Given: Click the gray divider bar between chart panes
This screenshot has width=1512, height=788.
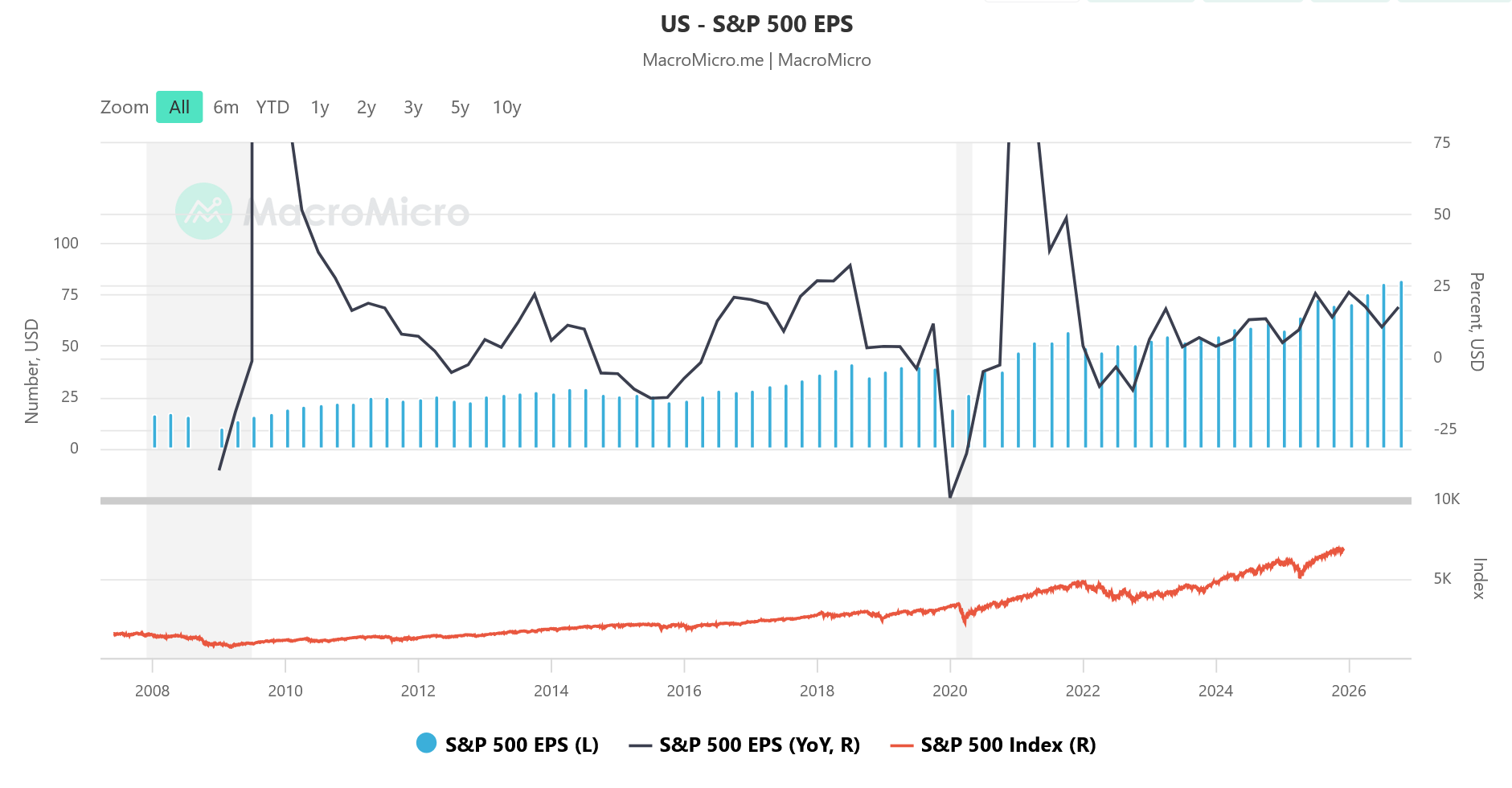Looking at the screenshot, I should pos(756,501).
